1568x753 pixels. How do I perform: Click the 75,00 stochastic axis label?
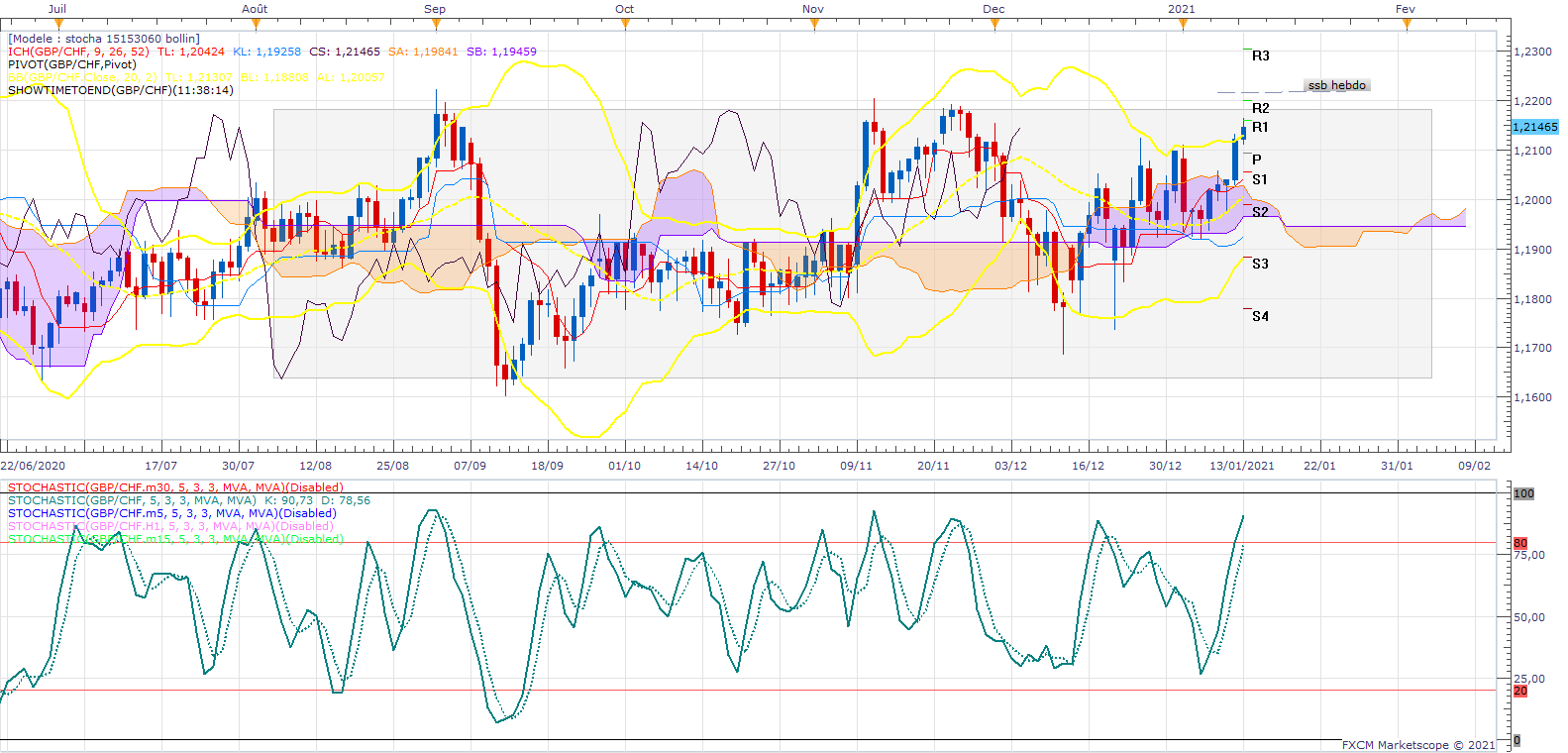coord(1529,555)
